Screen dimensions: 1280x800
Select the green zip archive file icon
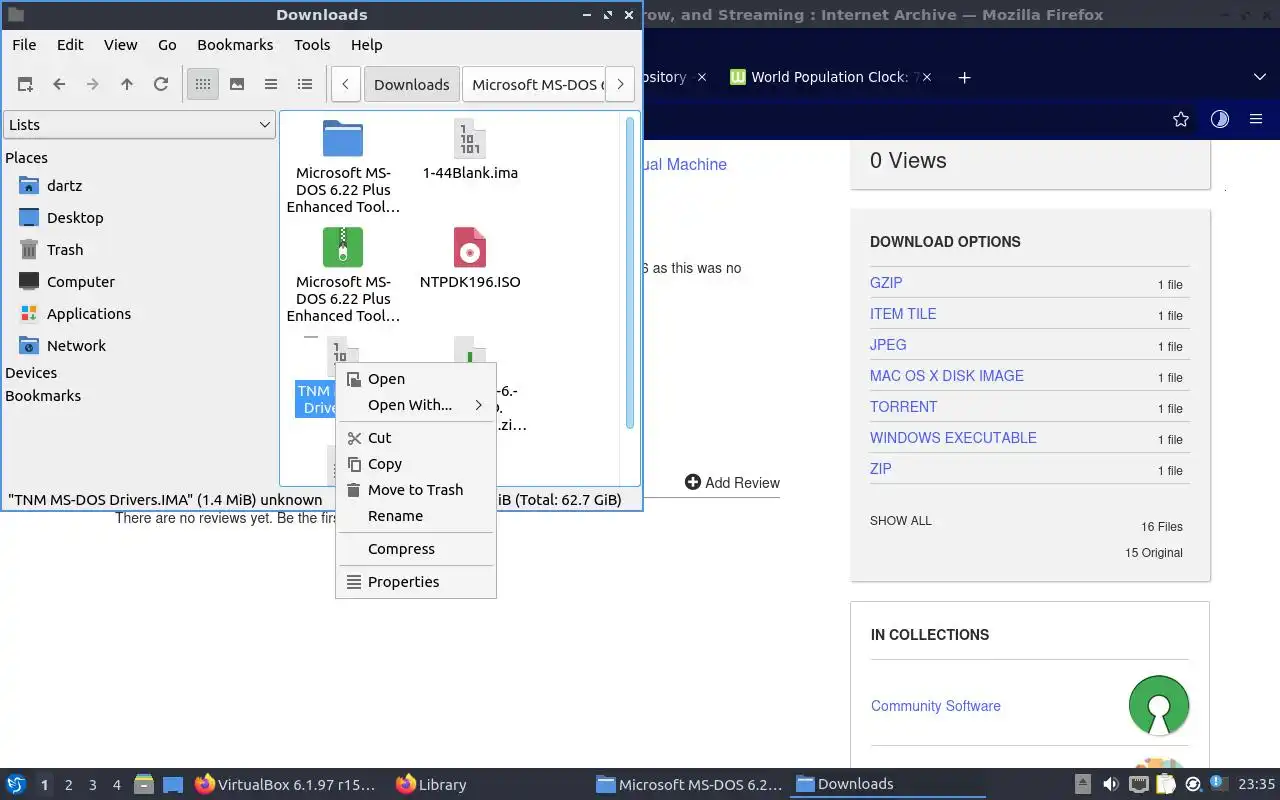pos(343,247)
